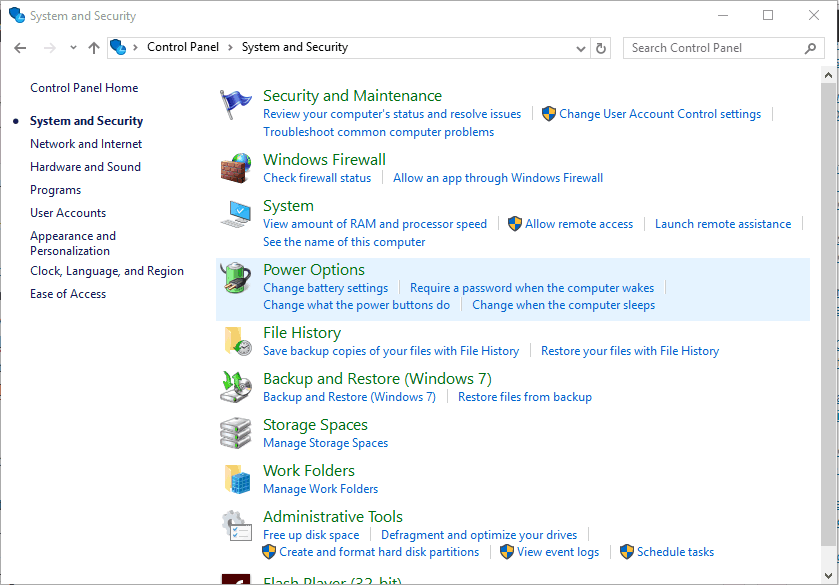
Task: Click in the Search Control Panel box
Action: tap(715, 47)
